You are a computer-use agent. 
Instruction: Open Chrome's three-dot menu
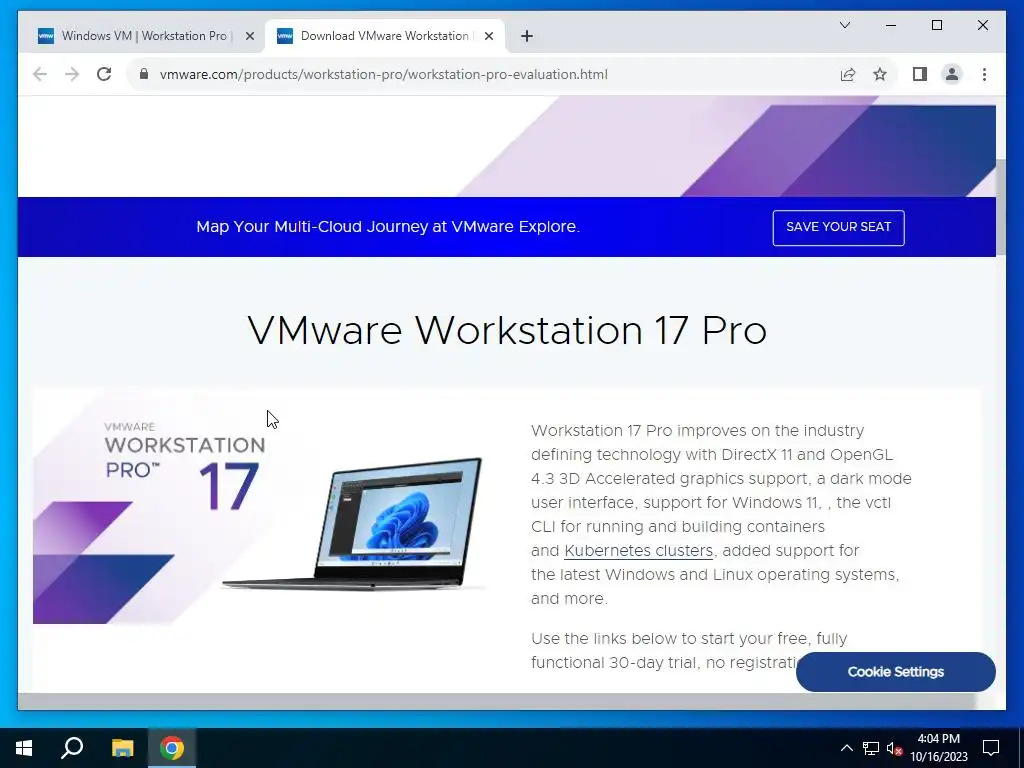point(984,74)
